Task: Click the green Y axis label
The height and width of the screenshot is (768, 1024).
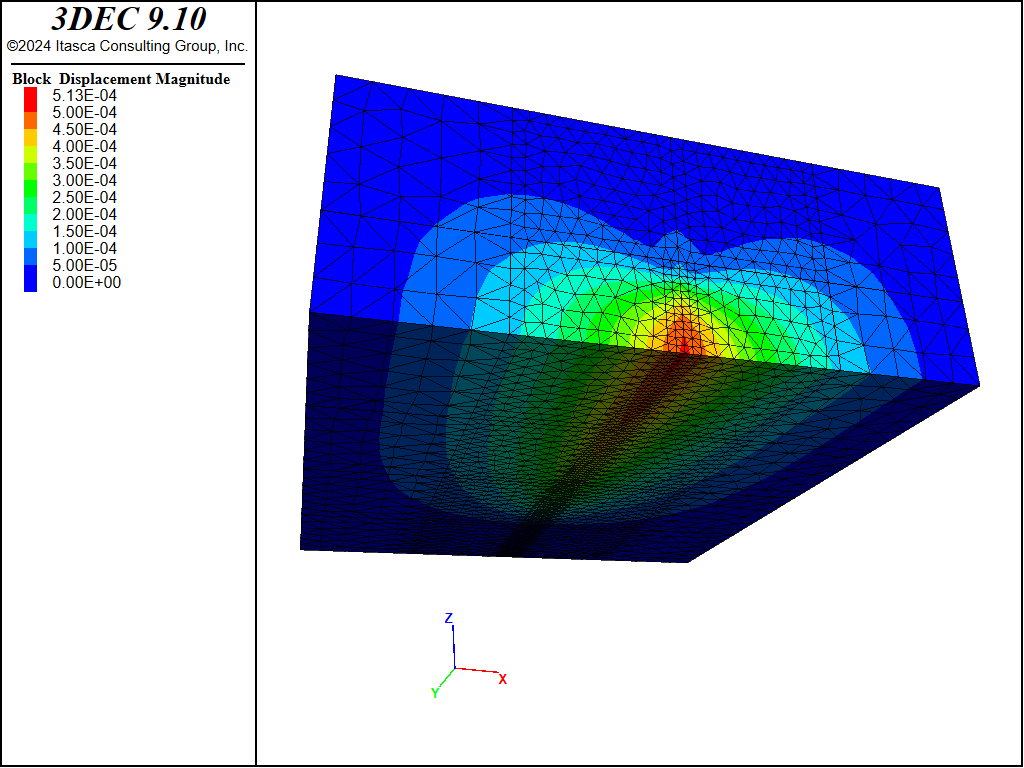Action: (435, 692)
